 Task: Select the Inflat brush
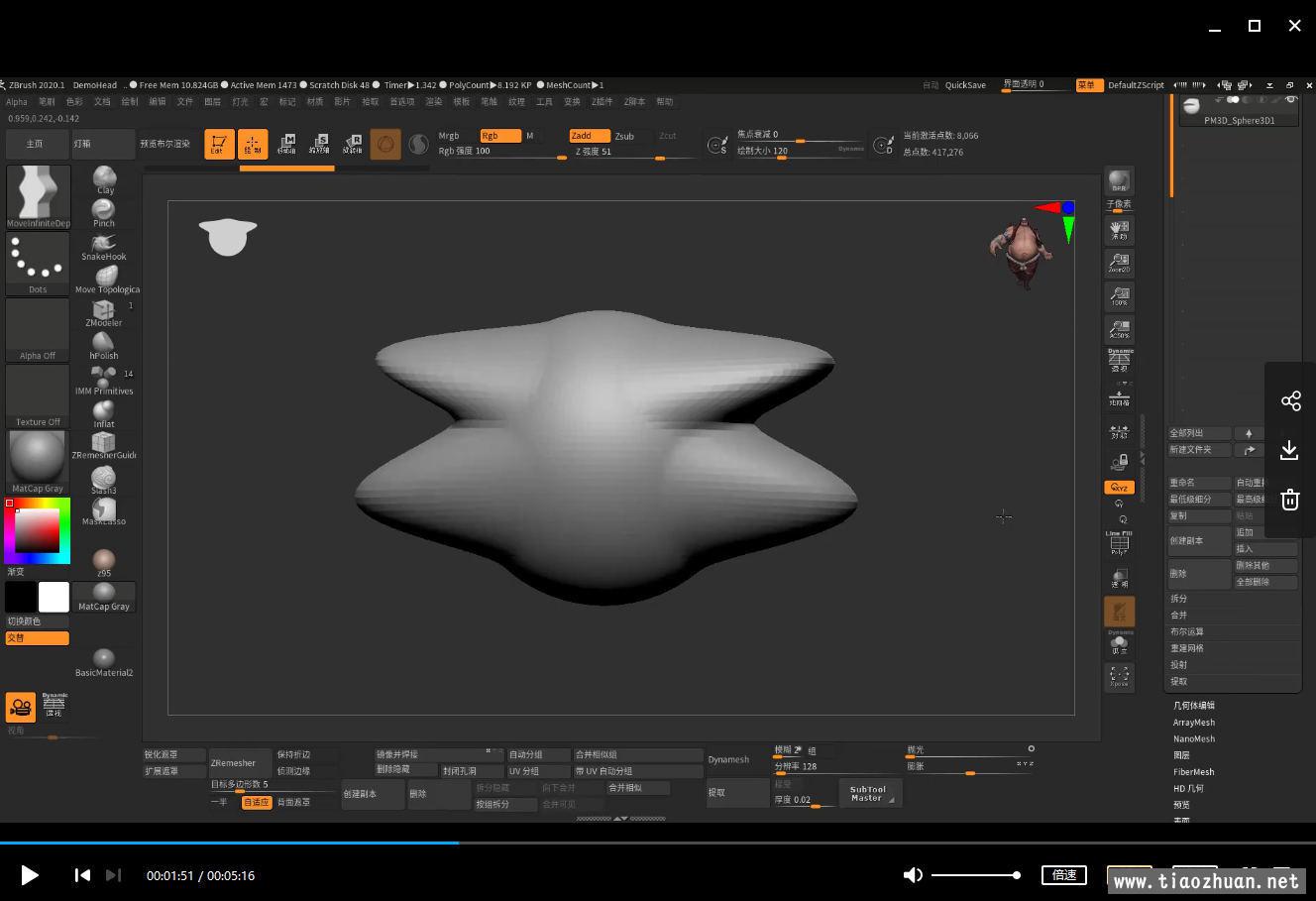pyautogui.click(x=104, y=414)
